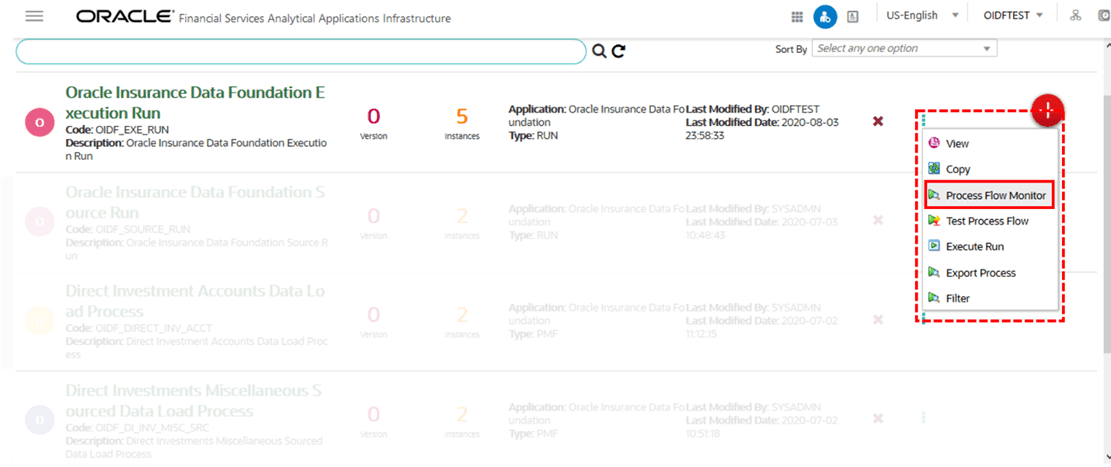Click Last Modified Date 2020-07-03 text
This screenshot has height=467, width=1111.
pos(762,227)
